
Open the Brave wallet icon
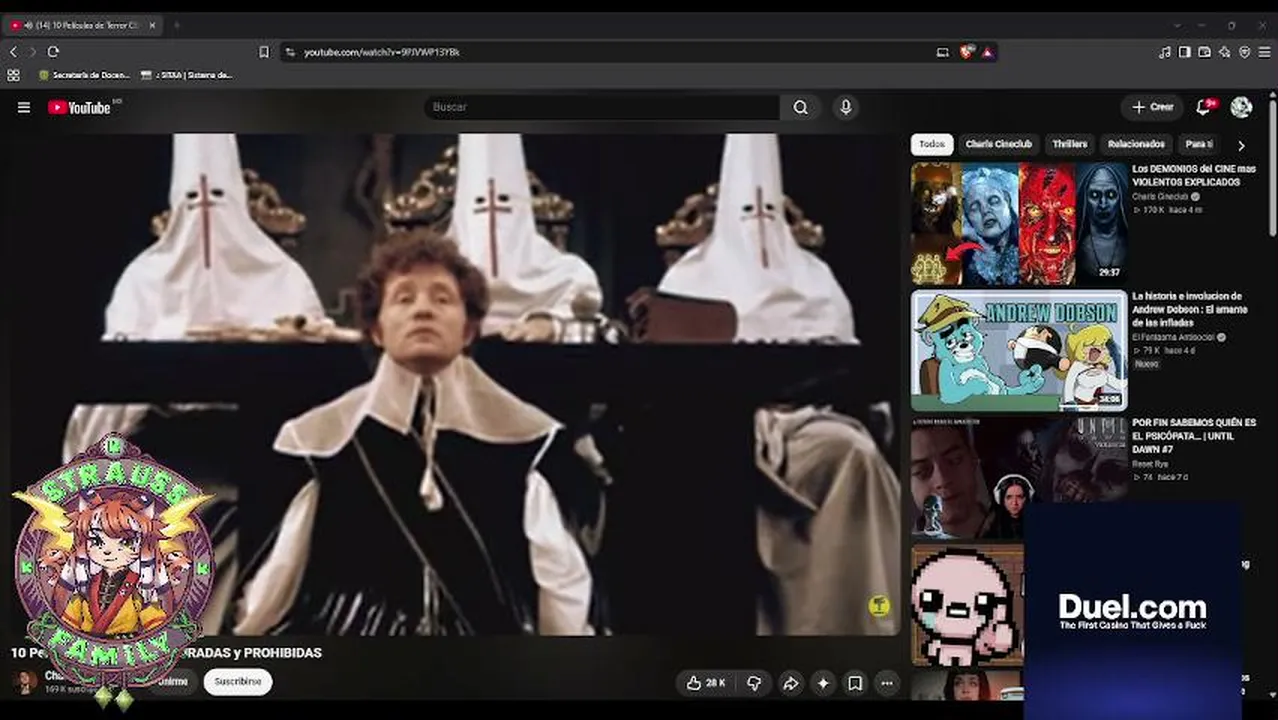(x=1204, y=52)
